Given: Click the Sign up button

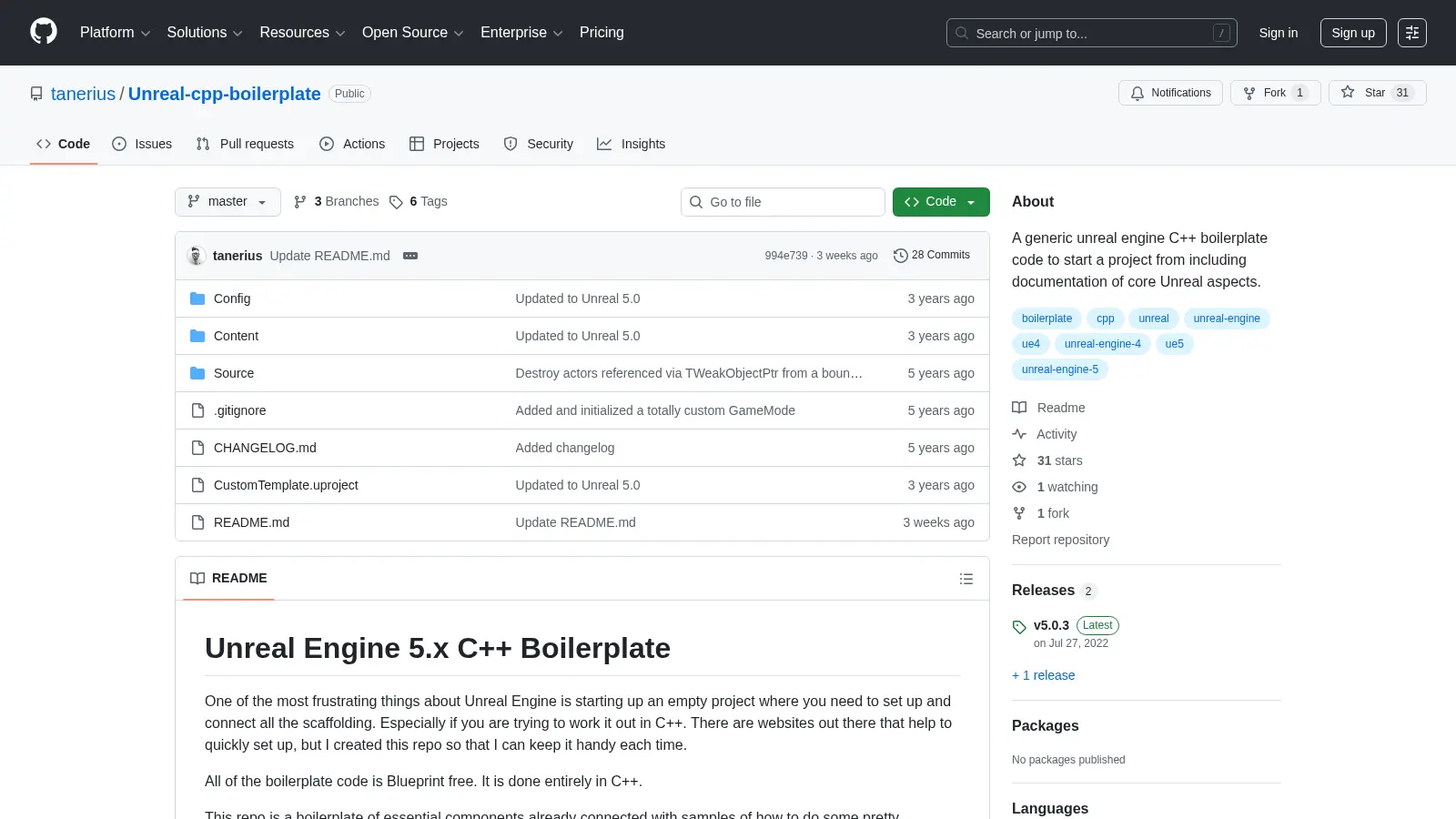Looking at the screenshot, I should point(1353,33).
